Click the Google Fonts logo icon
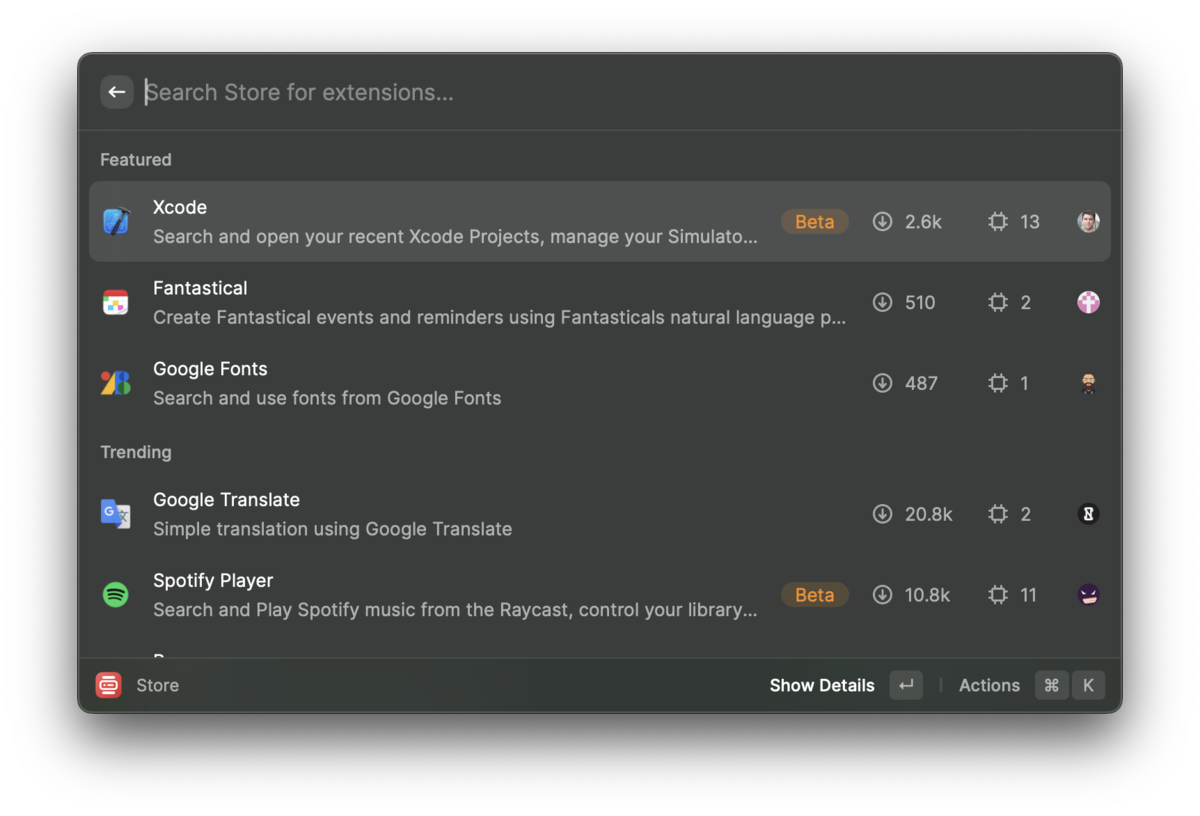This screenshot has height=816, width=1200. pos(116,383)
